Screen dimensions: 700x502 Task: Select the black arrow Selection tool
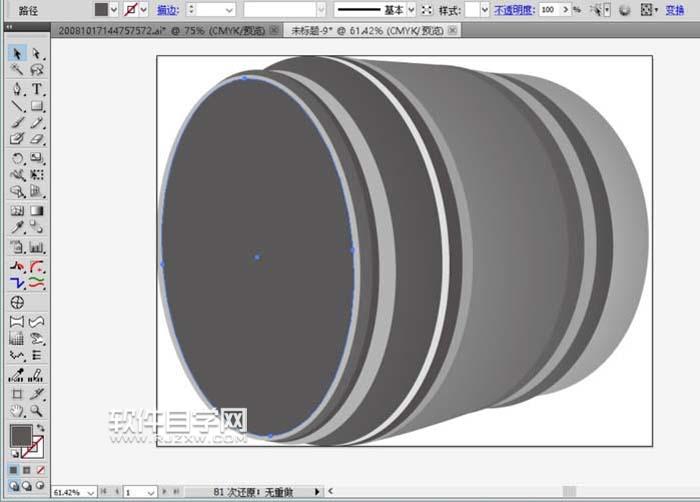pyautogui.click(x=17, y=53)
